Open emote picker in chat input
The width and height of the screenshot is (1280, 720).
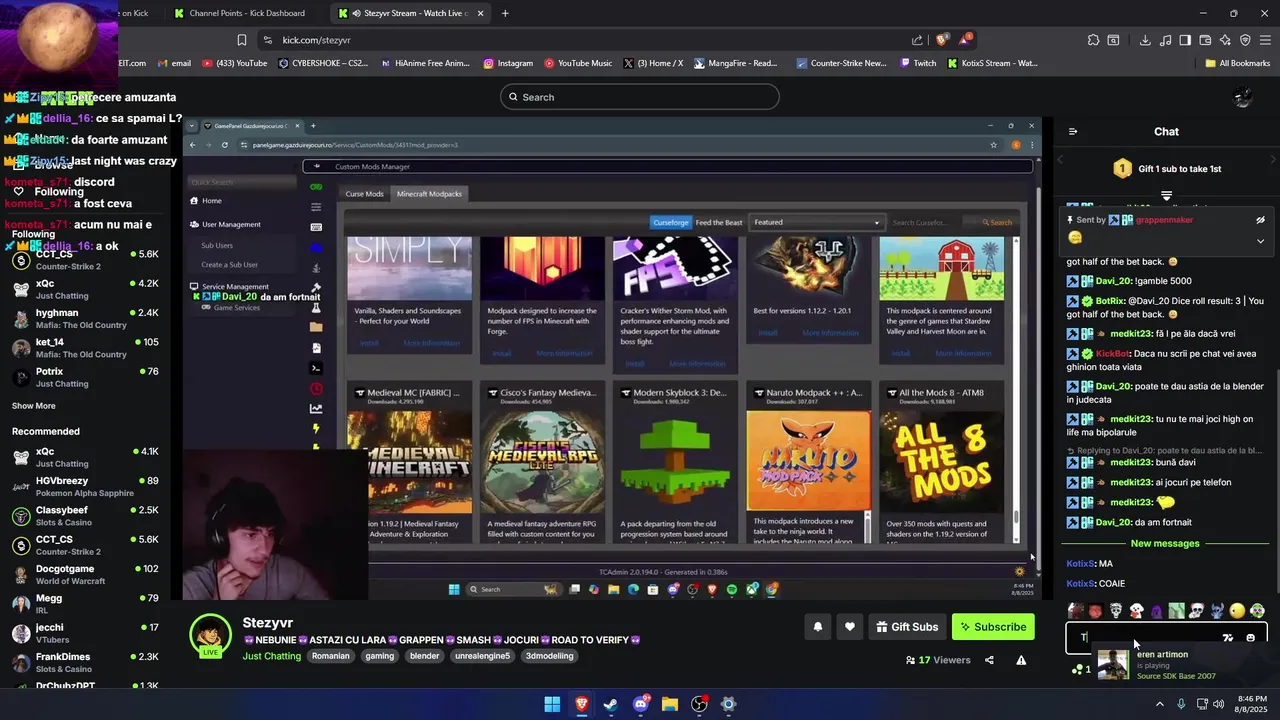(1250, 637)
